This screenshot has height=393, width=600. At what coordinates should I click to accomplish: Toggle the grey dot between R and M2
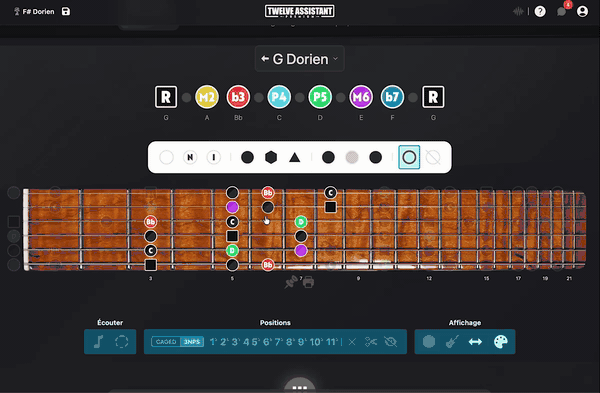(x=186, y=97)
